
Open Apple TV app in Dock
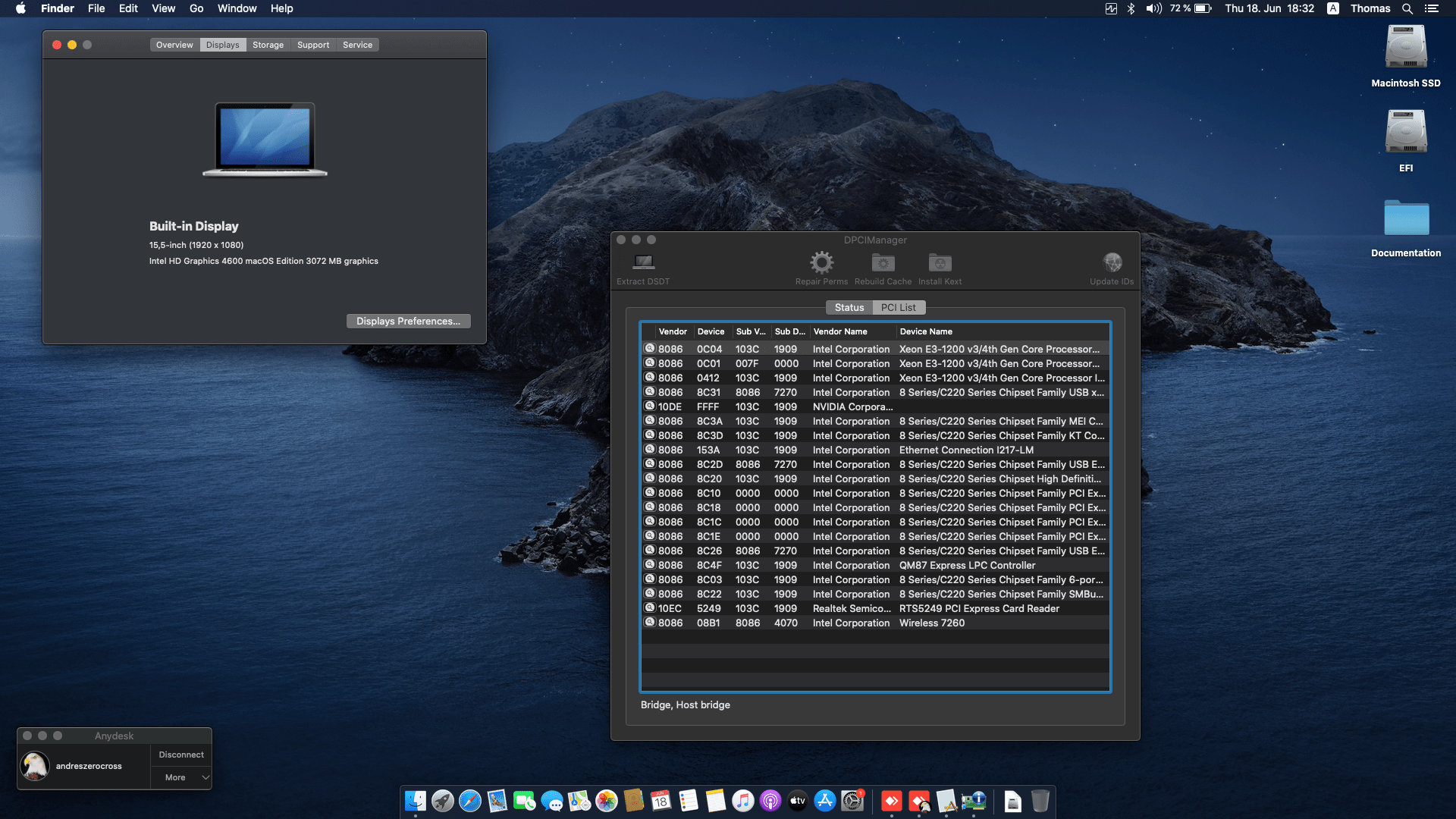[798, 801]
